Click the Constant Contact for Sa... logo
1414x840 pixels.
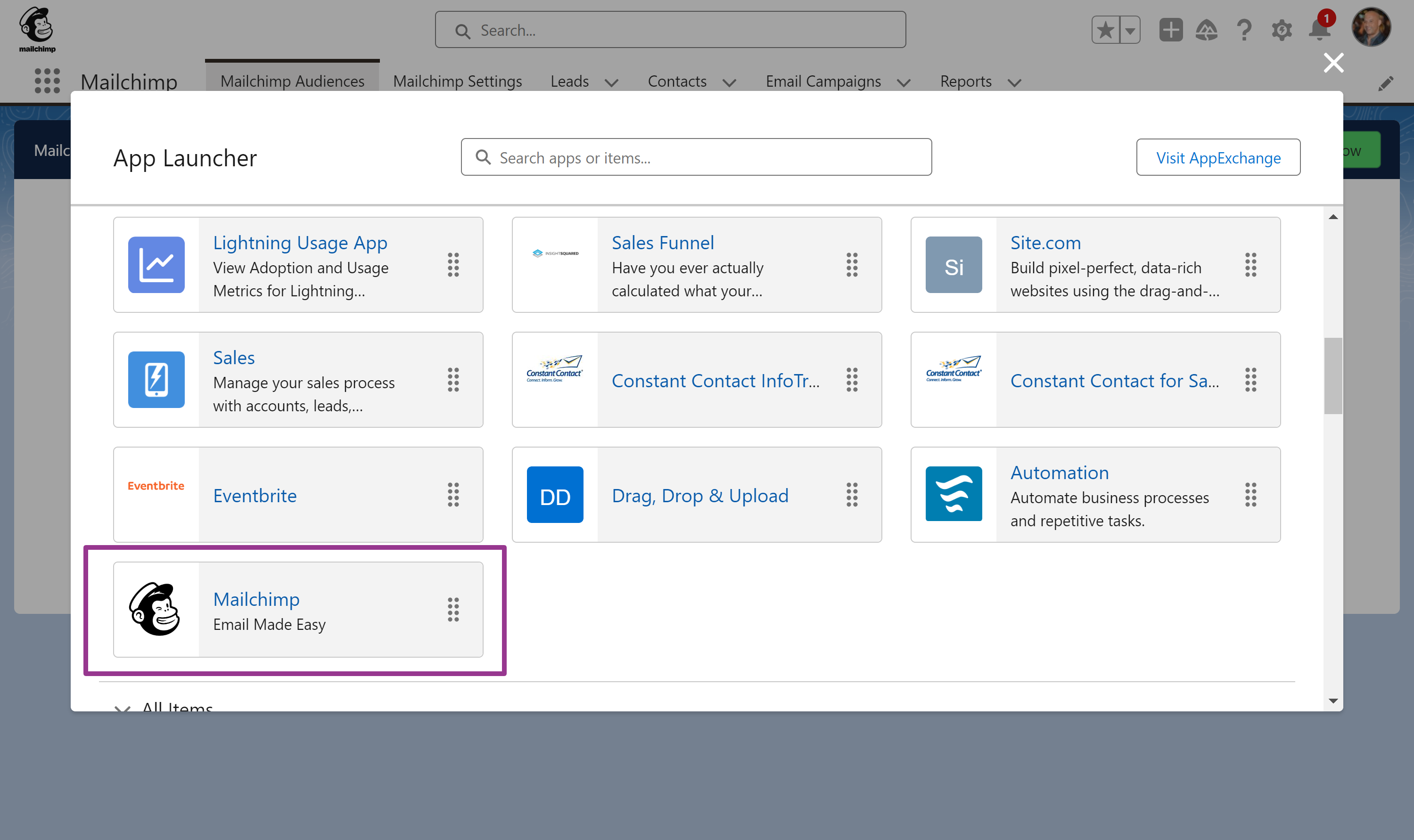[x=954, y=368]
